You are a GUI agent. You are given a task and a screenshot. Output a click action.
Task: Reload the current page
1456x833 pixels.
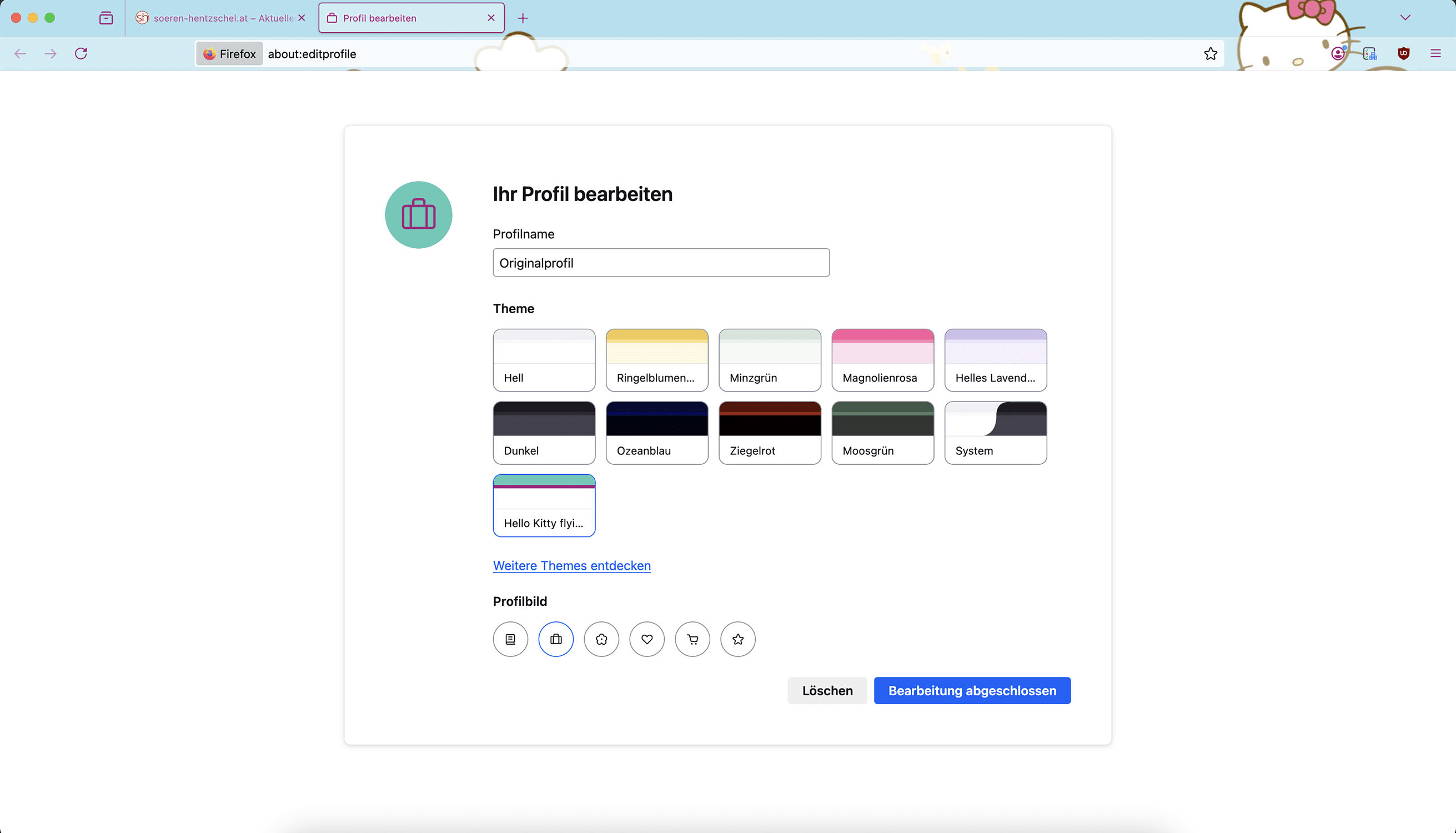(x=81, y=54)
